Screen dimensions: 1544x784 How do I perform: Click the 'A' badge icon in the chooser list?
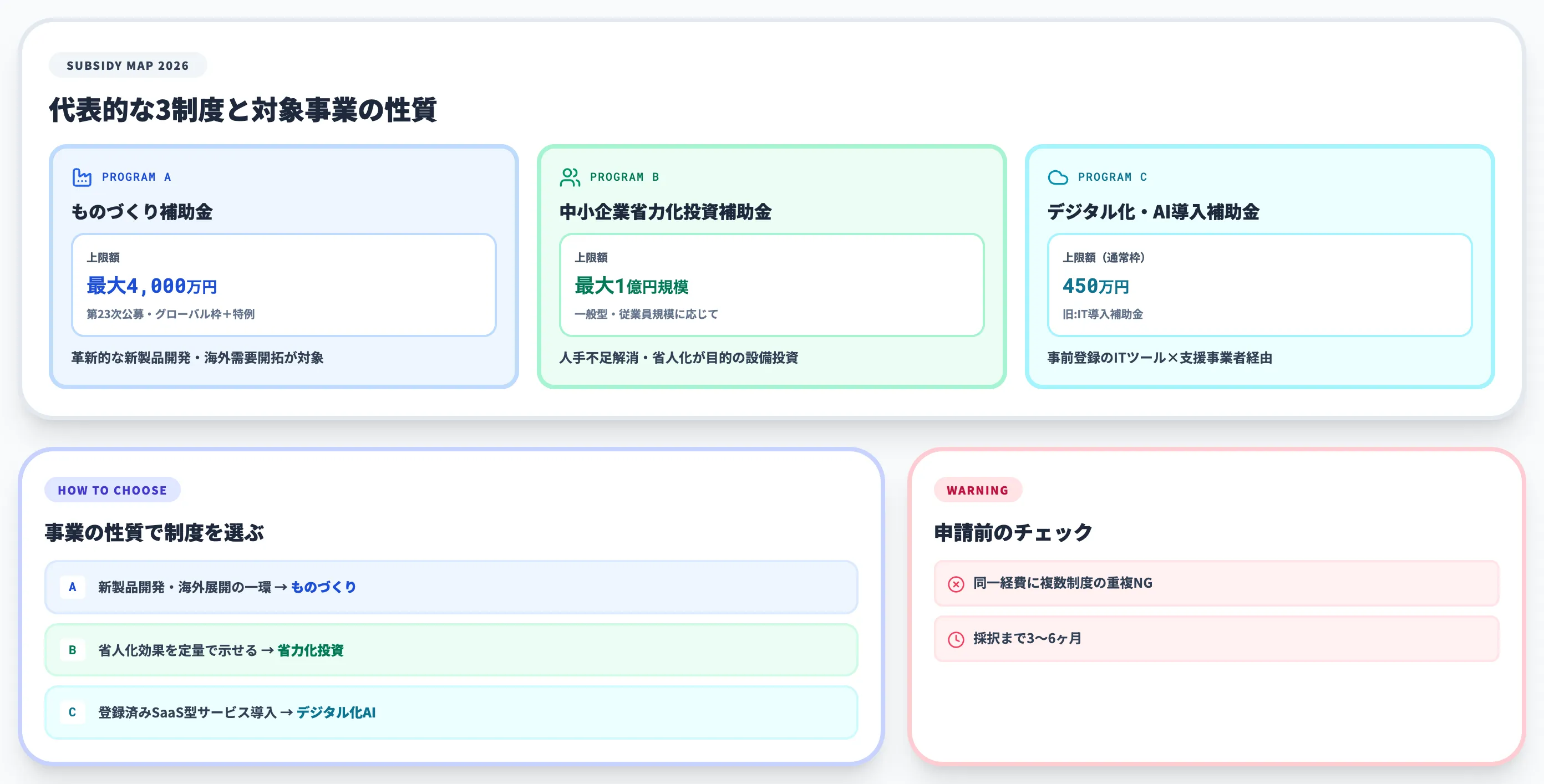pyautogui.click(x=73, y=587)
